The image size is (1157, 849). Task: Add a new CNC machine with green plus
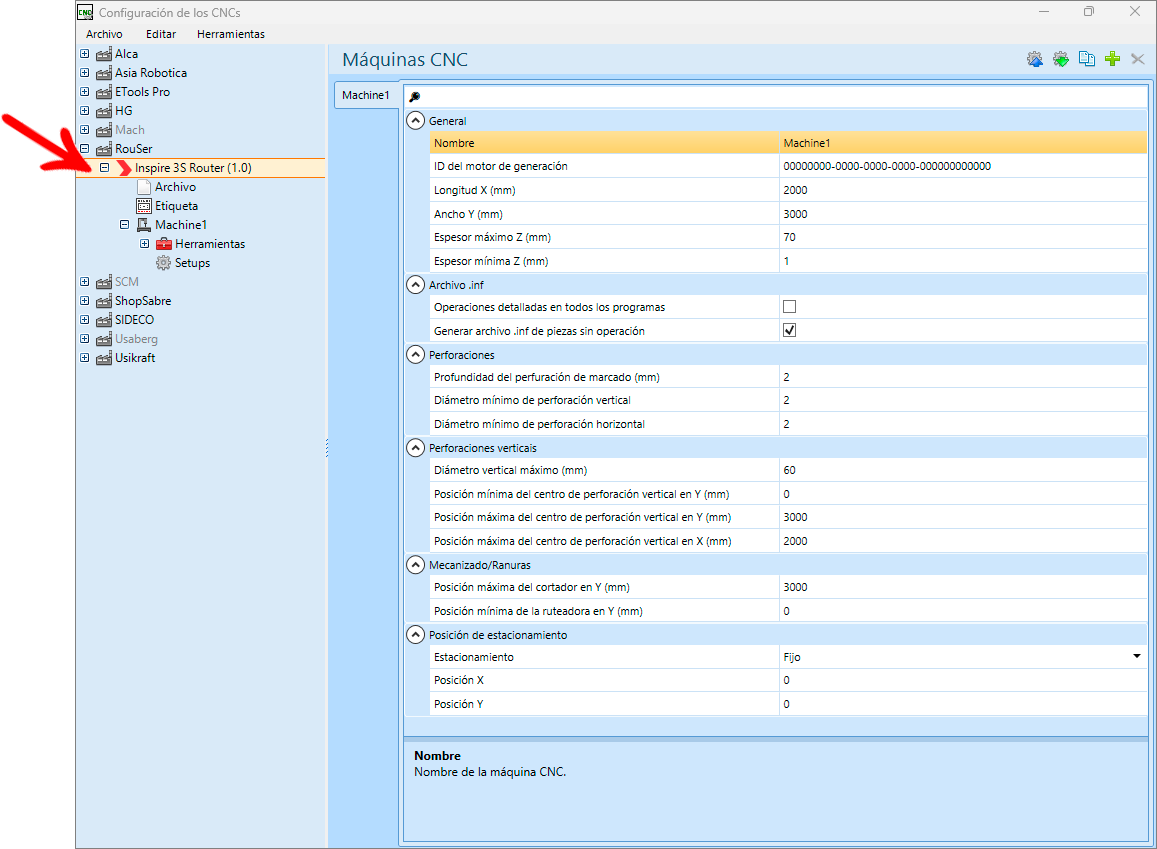point(1112,59)
